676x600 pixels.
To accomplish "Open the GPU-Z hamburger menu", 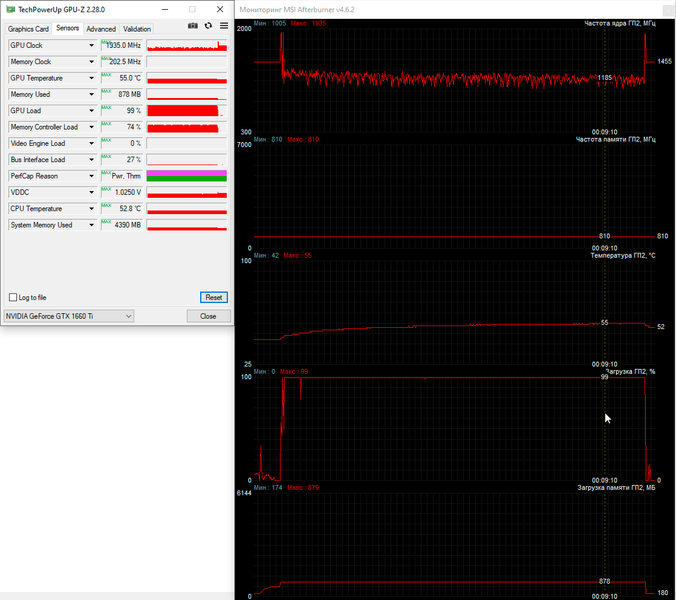I will [224, 26].
